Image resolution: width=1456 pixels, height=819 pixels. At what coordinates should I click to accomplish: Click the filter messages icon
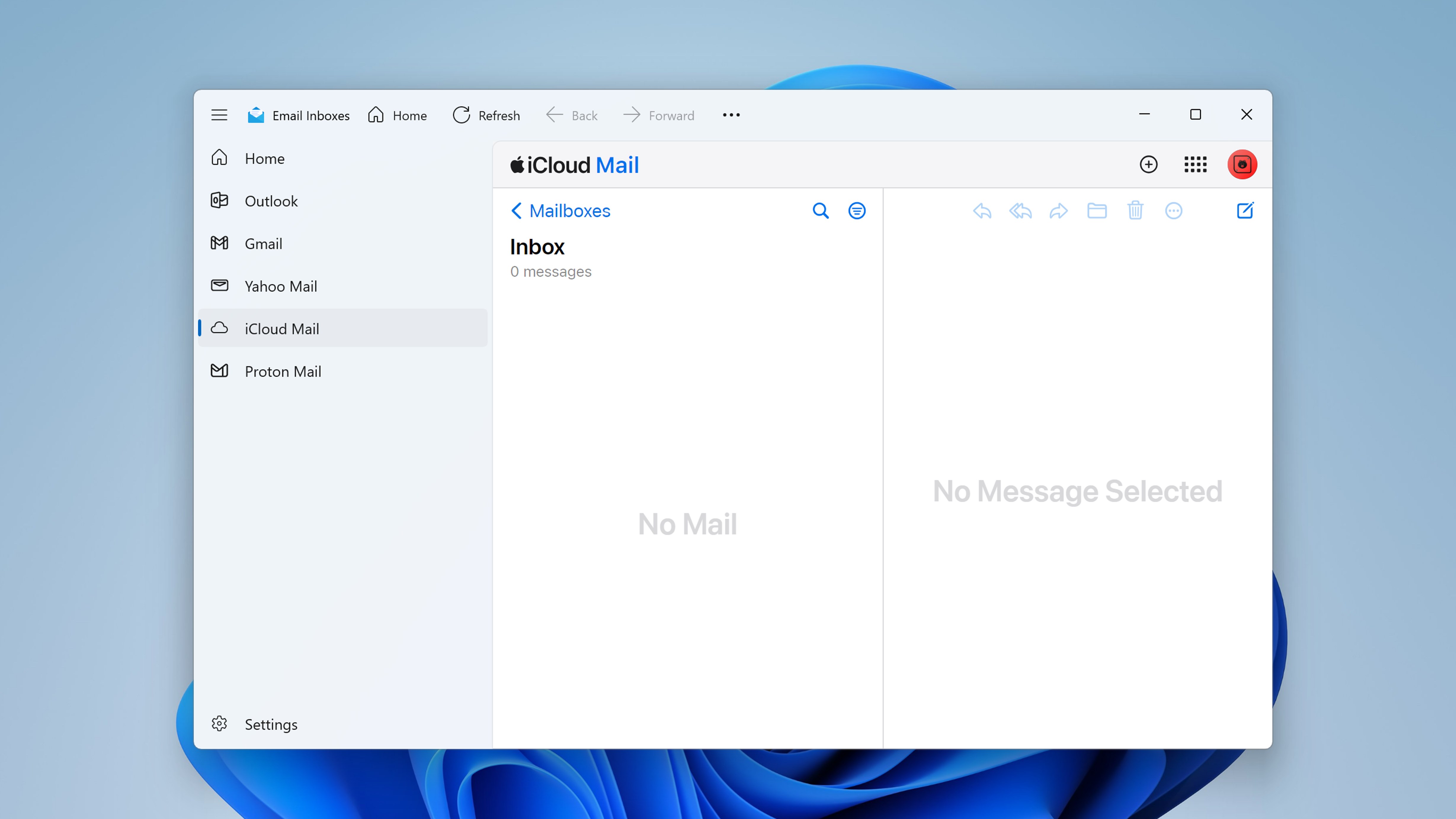pos(857,211)
